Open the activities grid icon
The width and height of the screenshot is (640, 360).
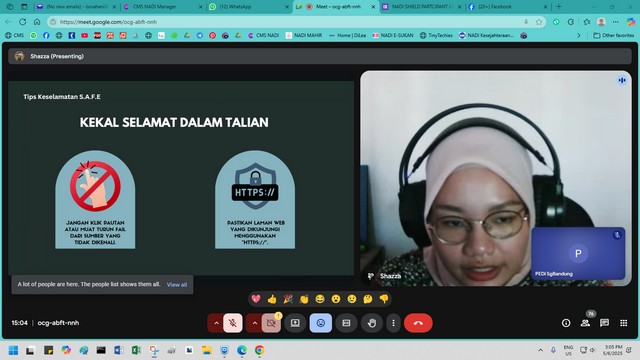(x=624, y=323)
